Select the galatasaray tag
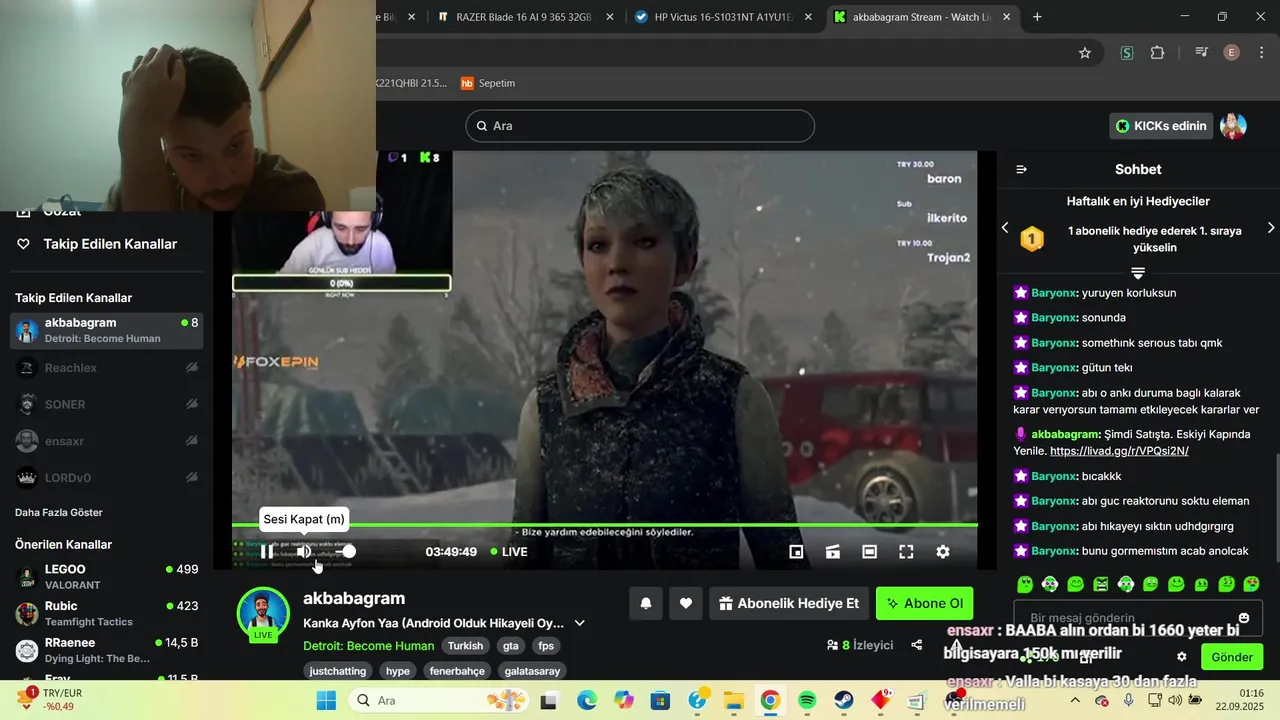Image resolution: width=1280 pixels, height=720 pixels. 532,671
